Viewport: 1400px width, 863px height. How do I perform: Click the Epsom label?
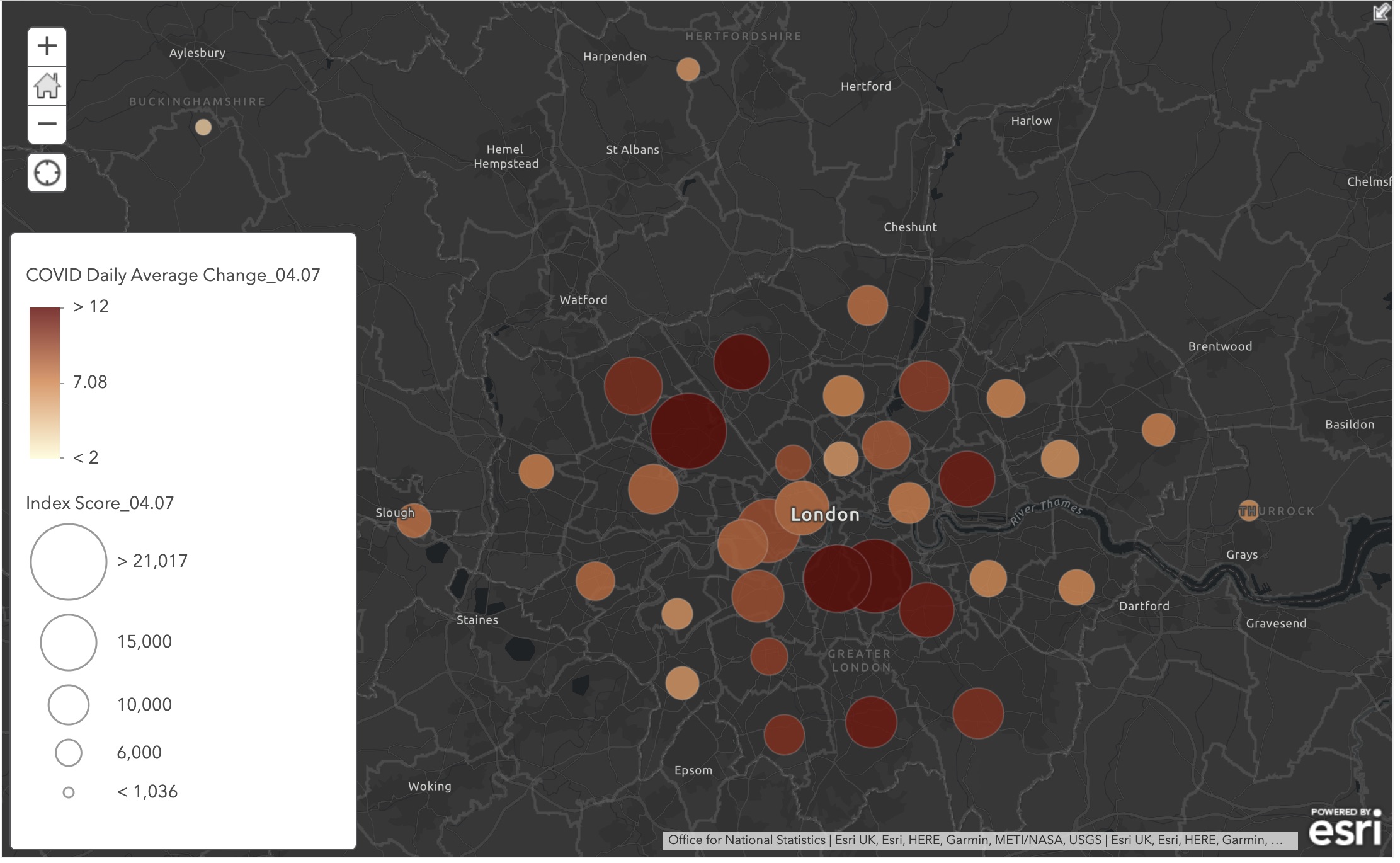pos(693,771)
